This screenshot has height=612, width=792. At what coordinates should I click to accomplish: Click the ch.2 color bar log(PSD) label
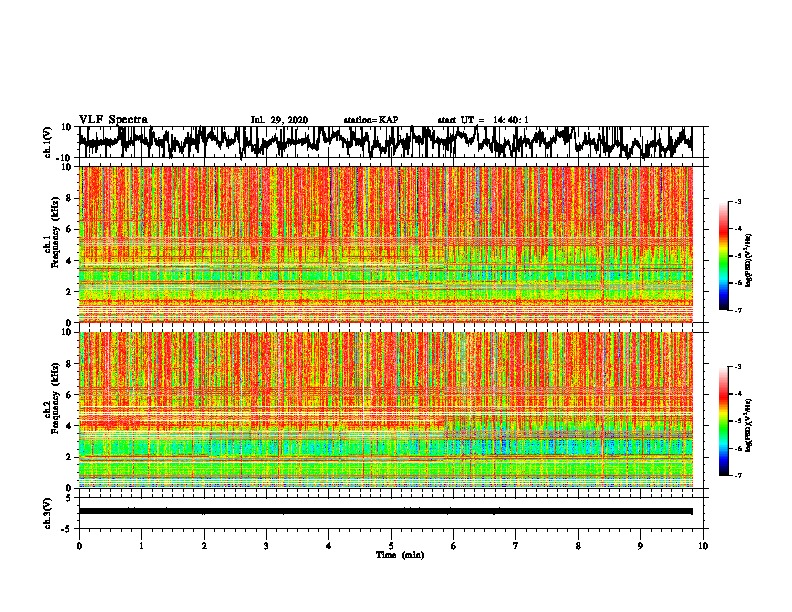[x=749, y=425]
